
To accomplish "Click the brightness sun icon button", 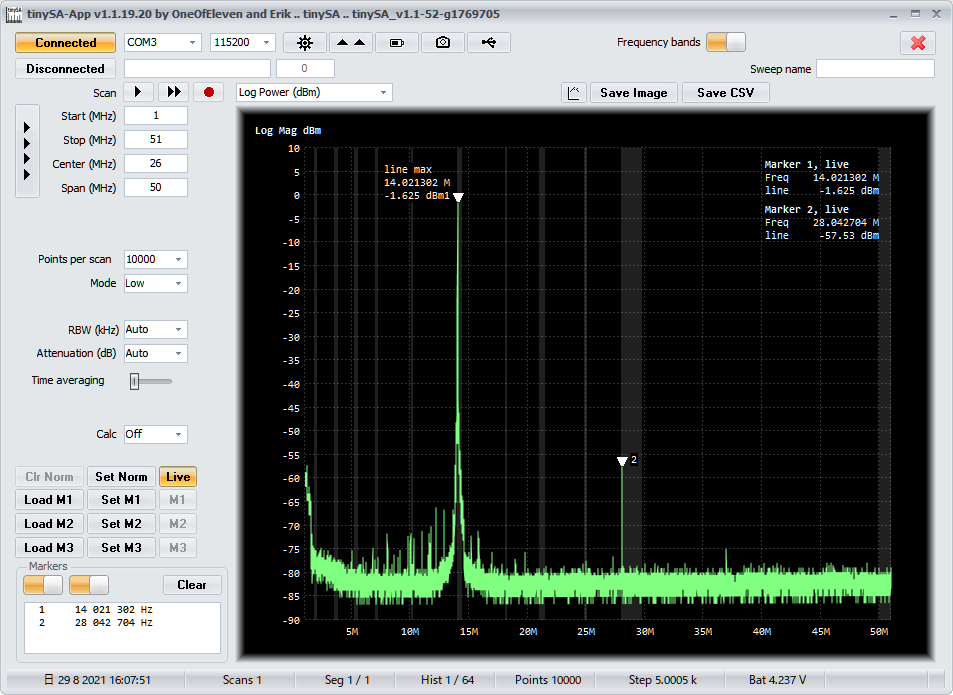I will click(x=305, y=43).
